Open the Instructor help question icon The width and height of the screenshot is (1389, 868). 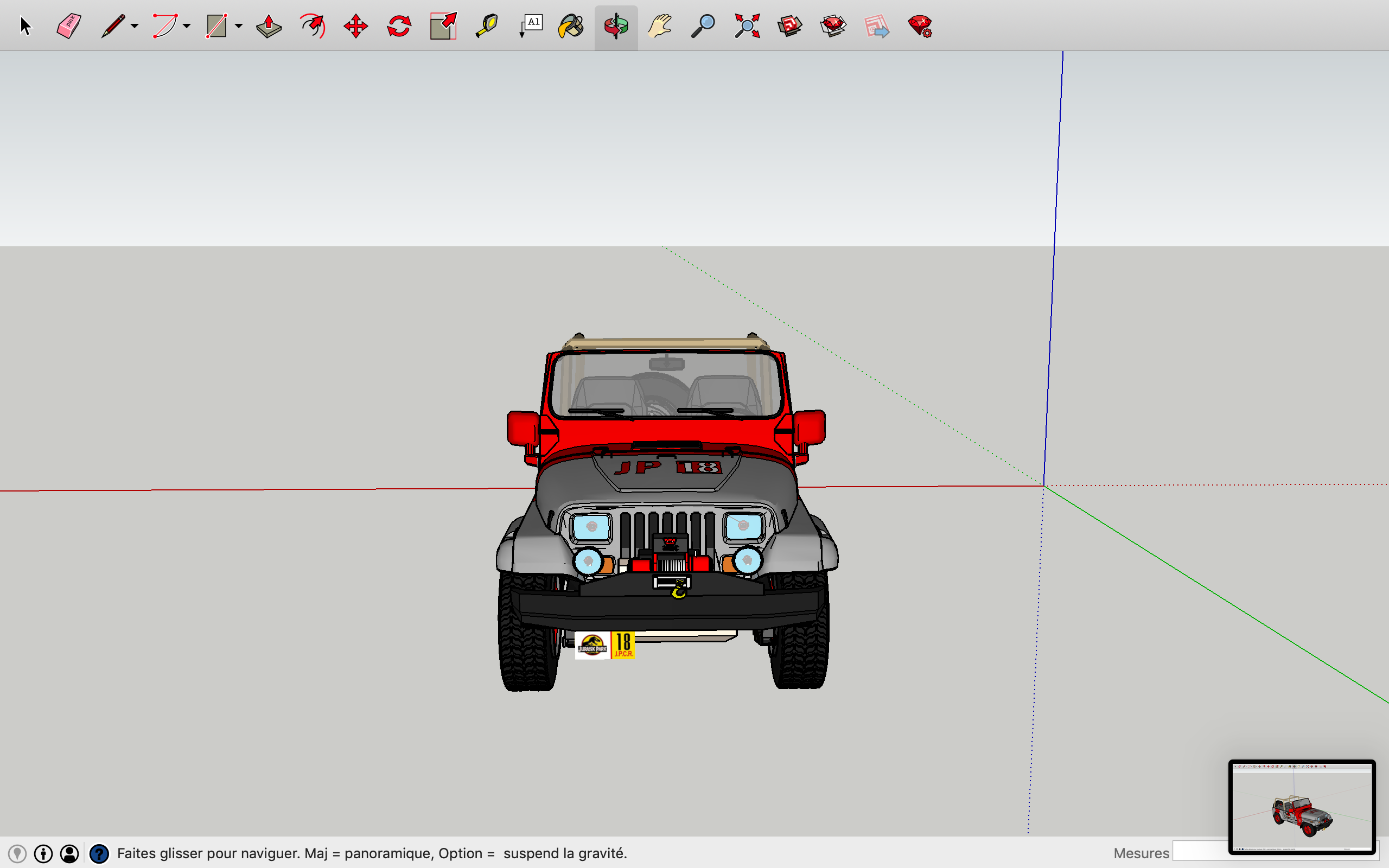[x=99, y=854]
